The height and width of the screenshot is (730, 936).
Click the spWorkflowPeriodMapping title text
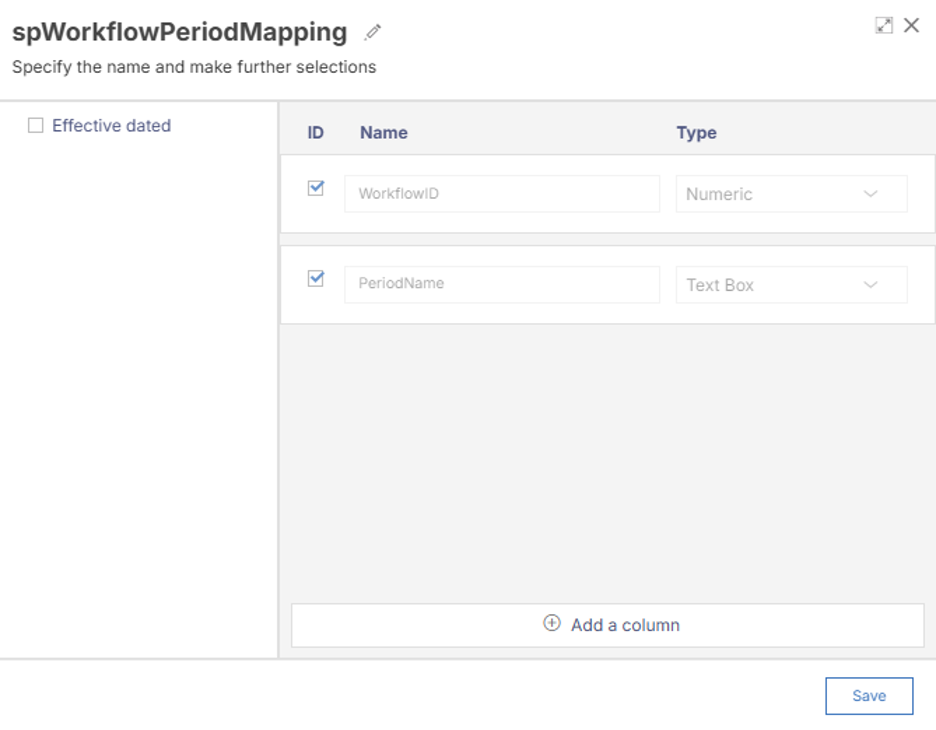(180, 32)
